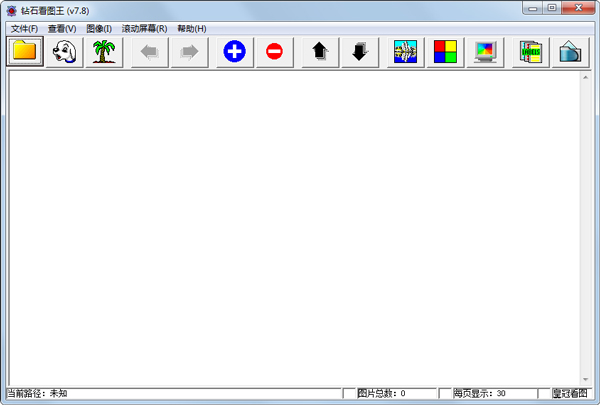Click the palm tree toolbar icon
This screenshot has height=405, width=600.
(x=103, y=51)
